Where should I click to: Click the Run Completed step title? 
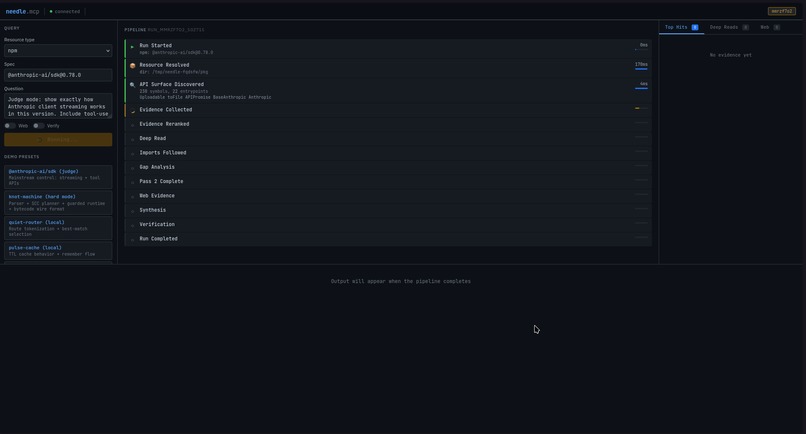158,239
